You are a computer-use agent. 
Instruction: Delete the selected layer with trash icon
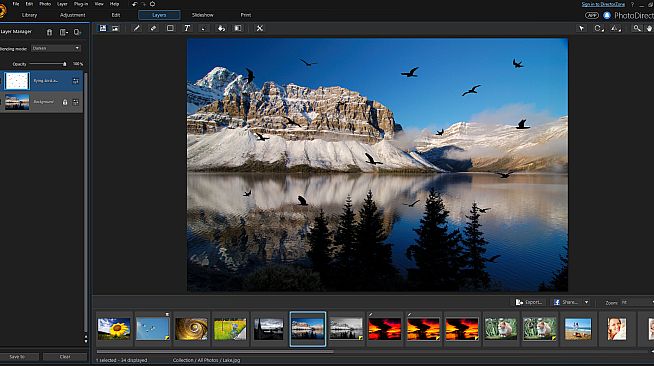coord(49,32)
